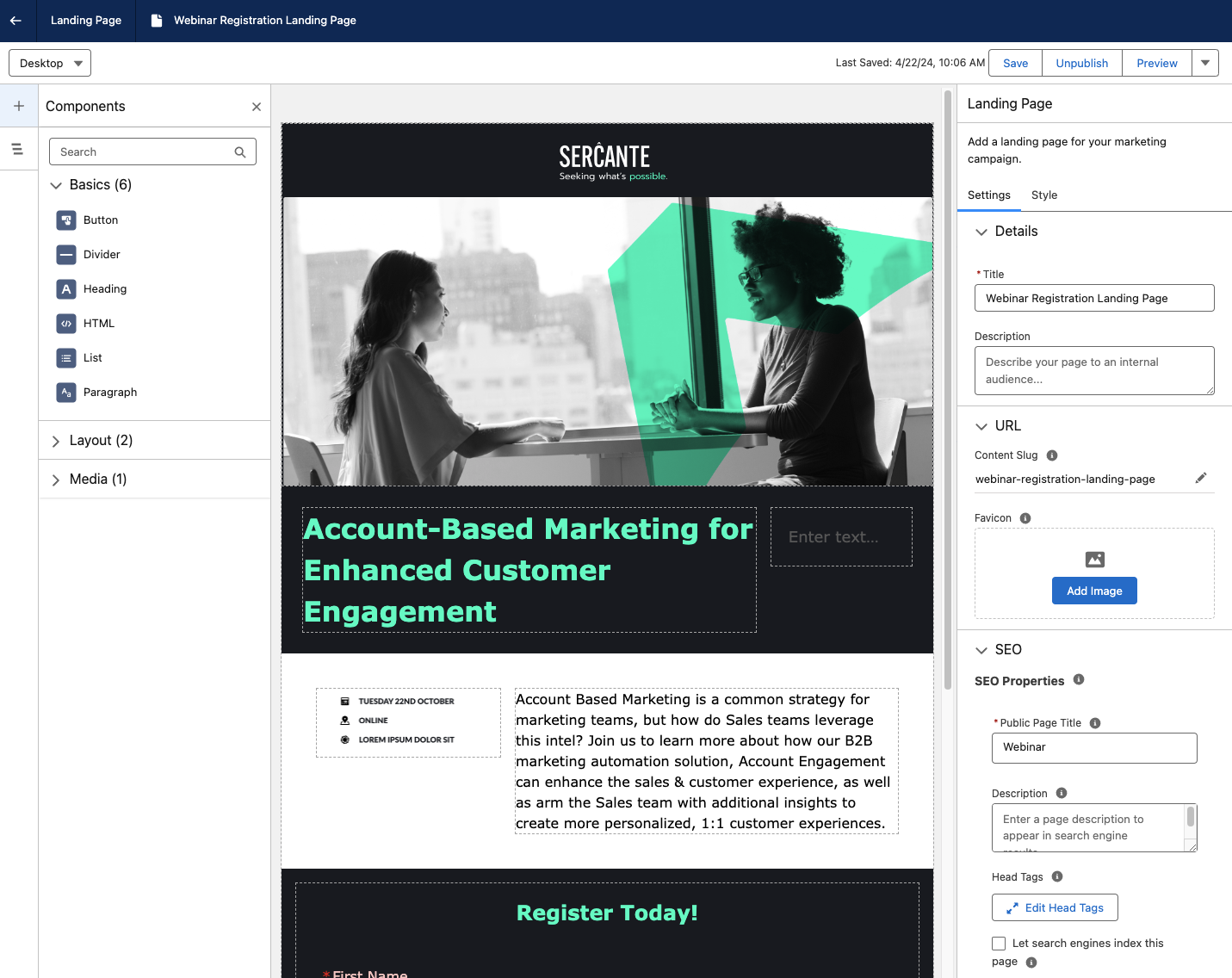Image resolution: width=1232 pixels, height=978 pixels.
Task: Expand the Media (1) section
Action: point(56,480)
